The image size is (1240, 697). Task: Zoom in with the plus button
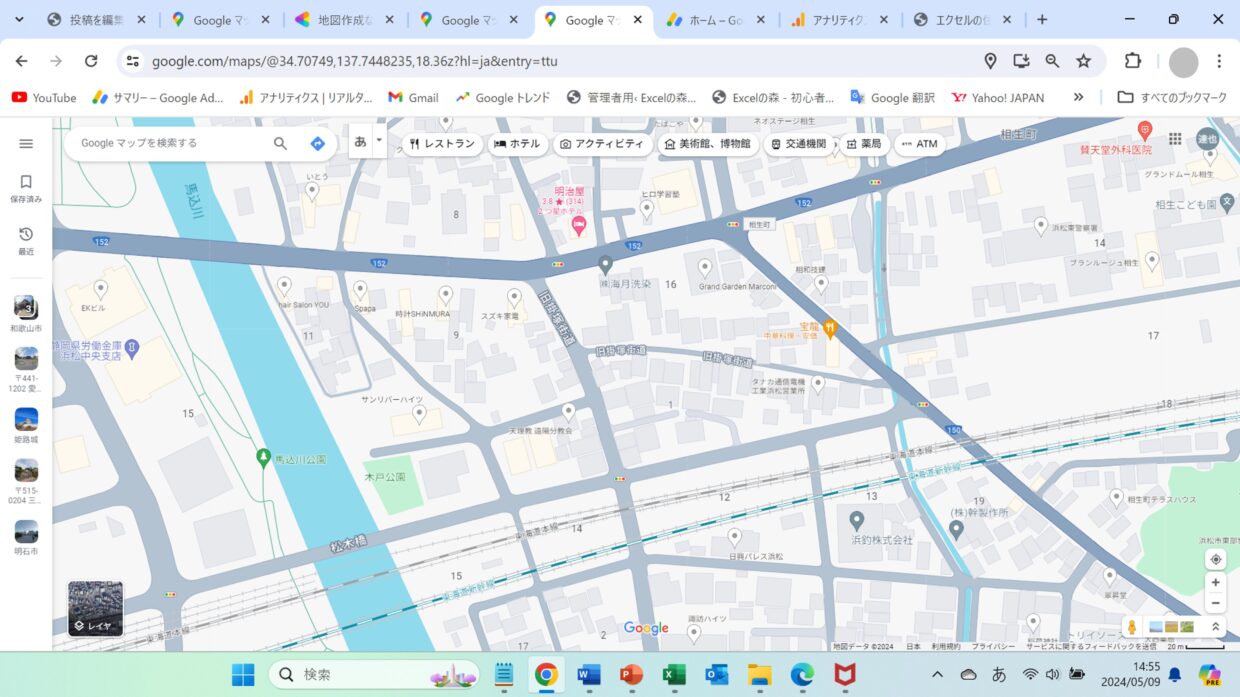tap(1215, 583)
